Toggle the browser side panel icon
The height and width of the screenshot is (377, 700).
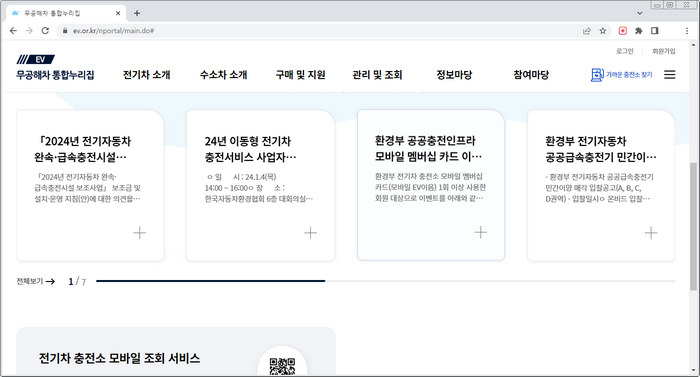click(655, 31)
